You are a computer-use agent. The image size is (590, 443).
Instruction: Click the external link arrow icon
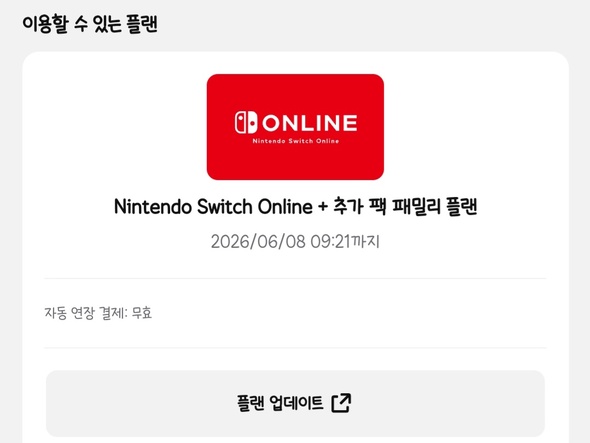pyautogui.click(x=341, y=403)
